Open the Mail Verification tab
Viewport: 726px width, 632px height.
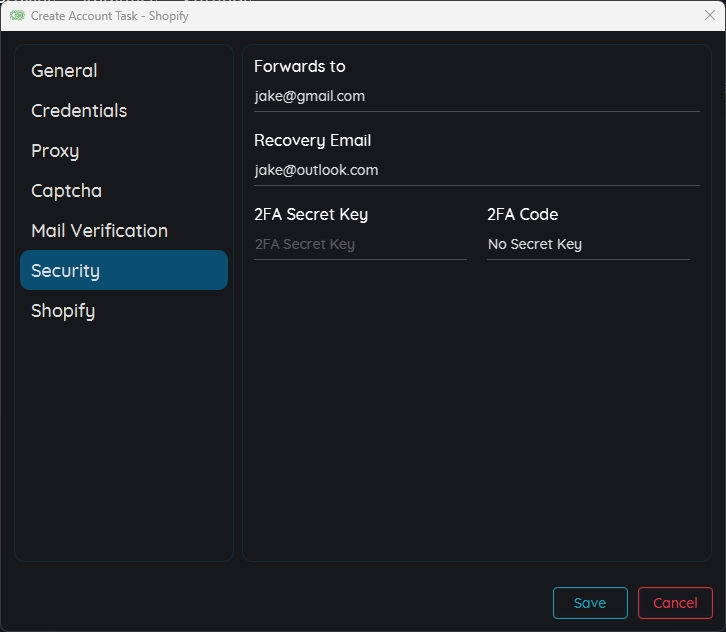coord(99,231)
